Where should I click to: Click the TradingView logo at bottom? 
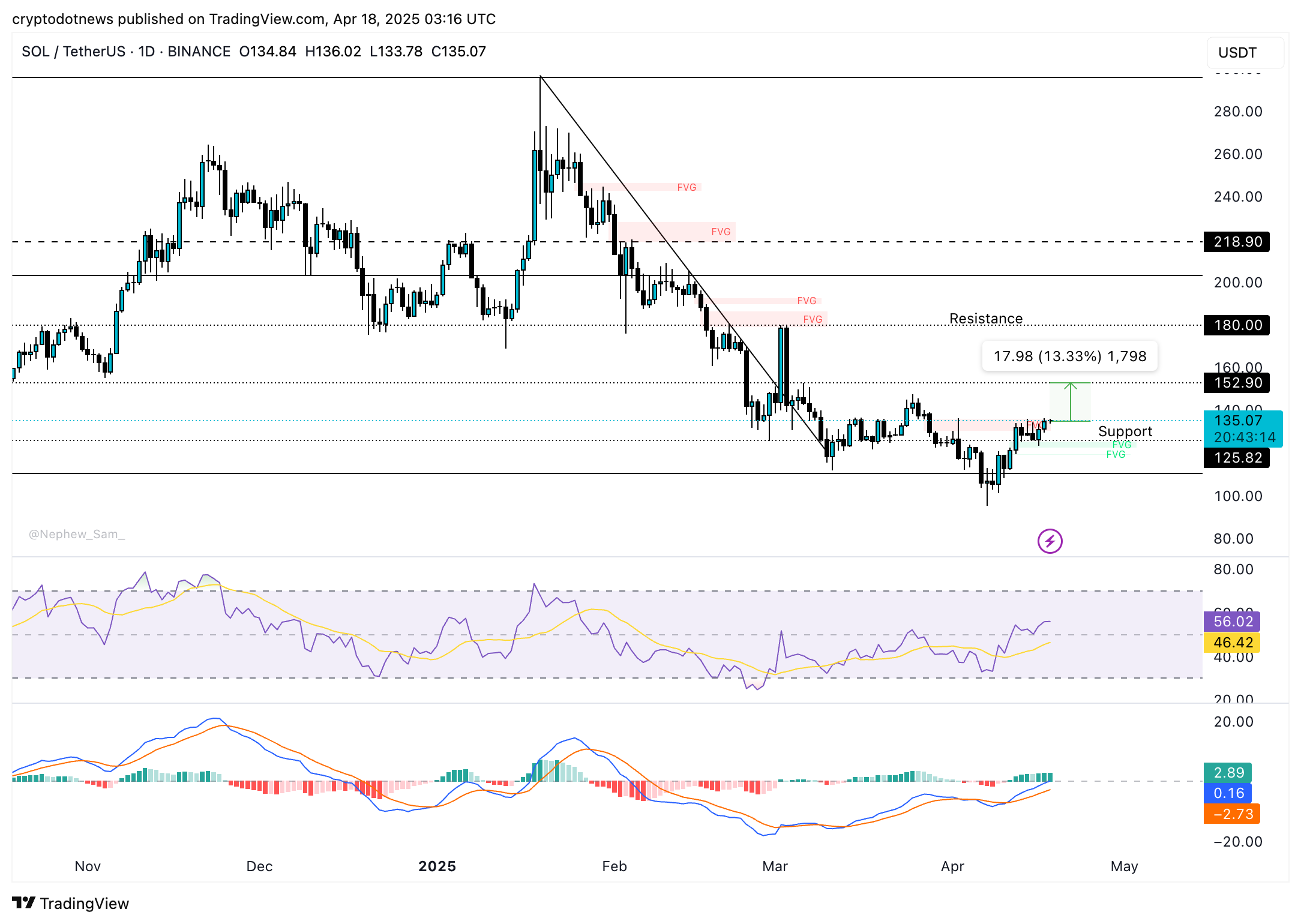pos(71,903)
